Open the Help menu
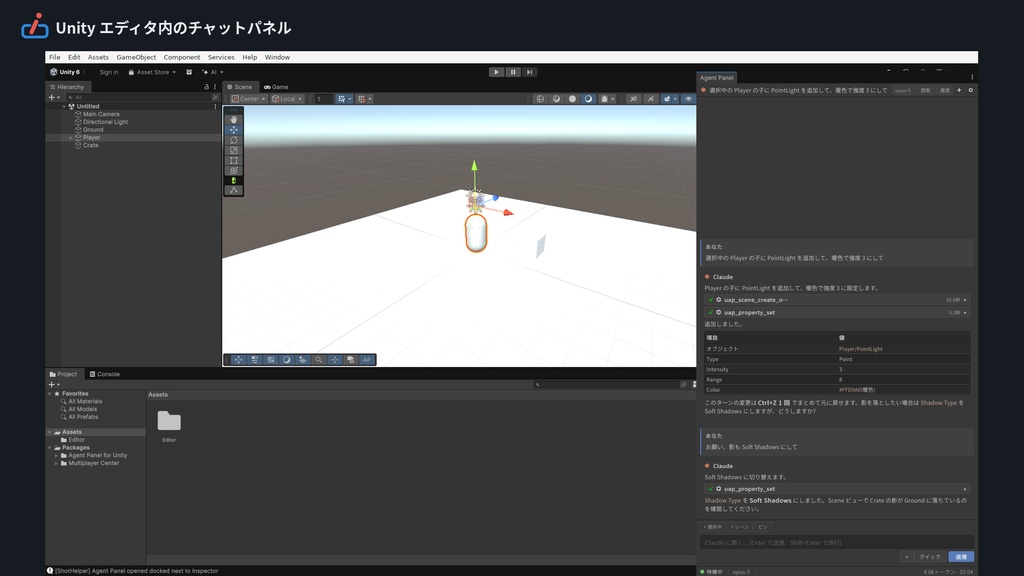Viewport: 1024px width, 576px height. [249, 57]
